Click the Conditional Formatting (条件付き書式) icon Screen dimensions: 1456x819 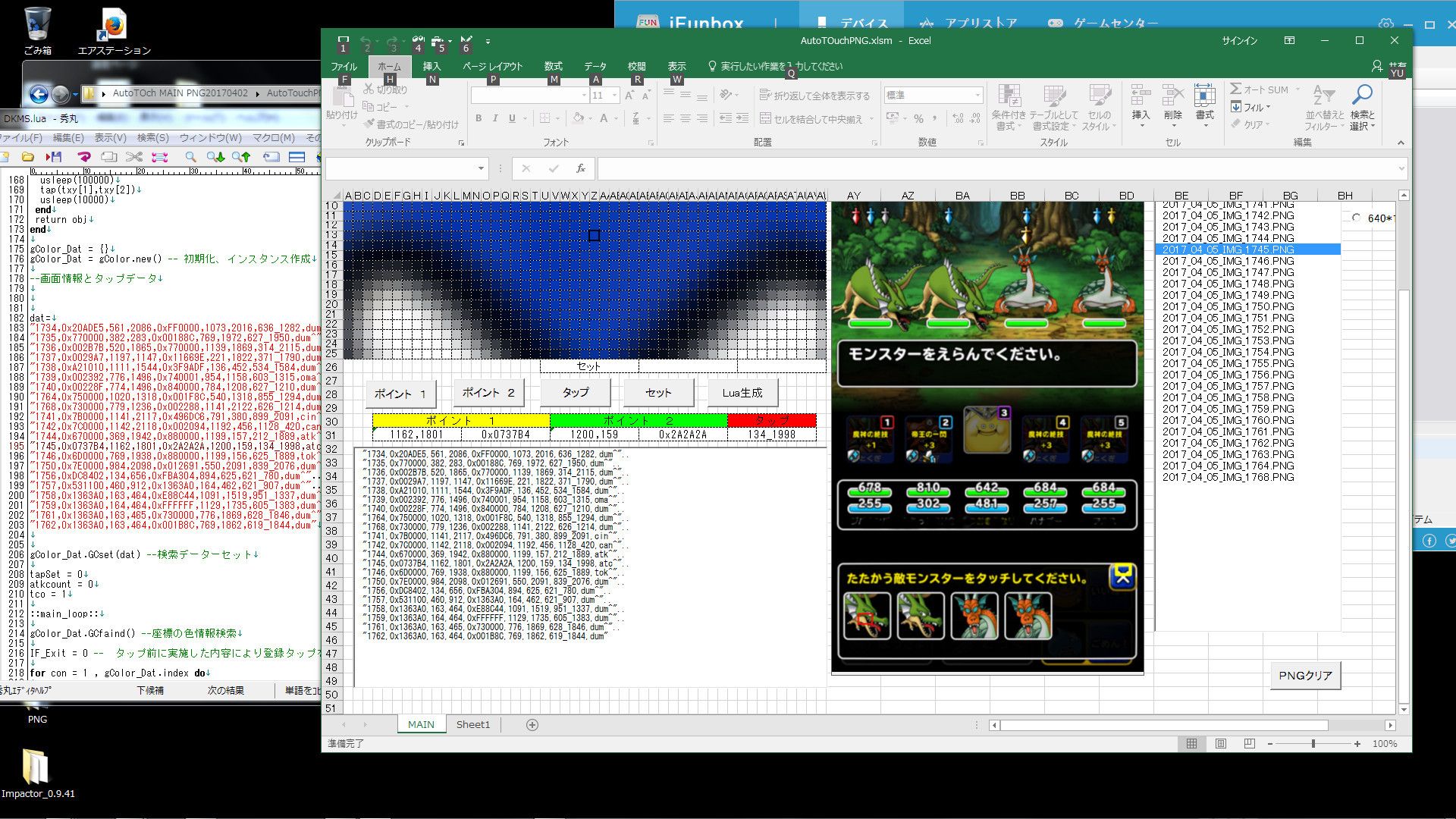pyautogui.click(x=1009, y=96)
